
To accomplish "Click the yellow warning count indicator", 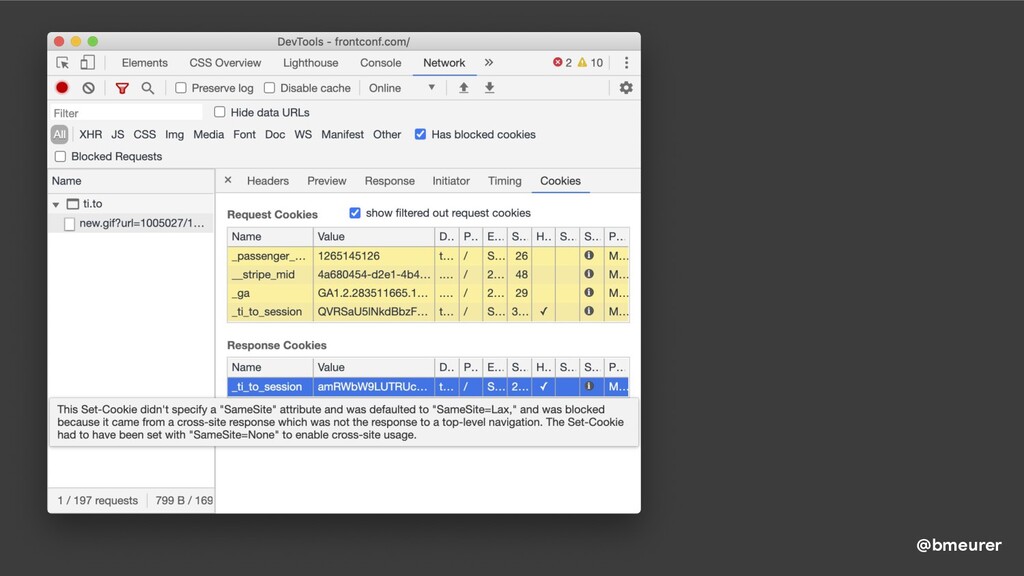I will 590,63.
